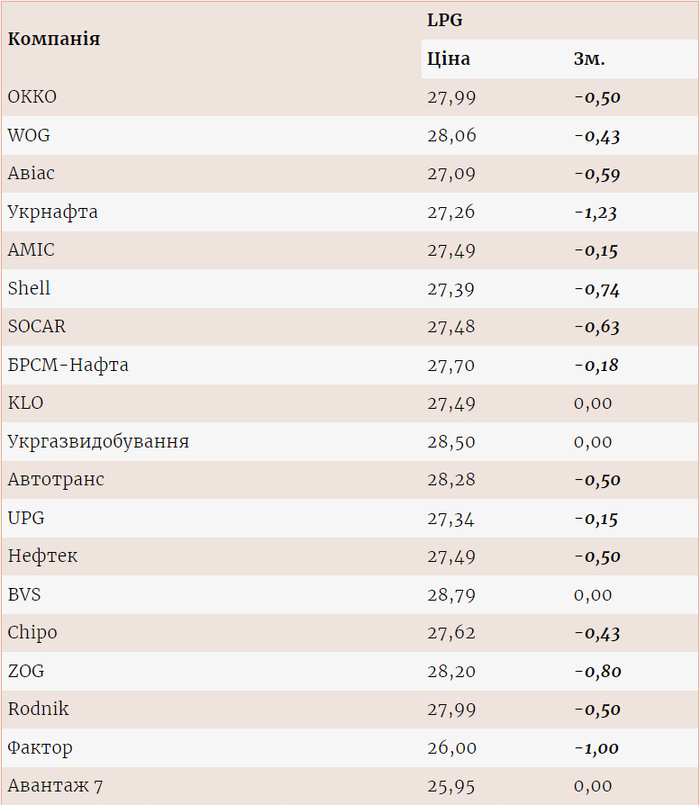700x805 pixels.
Task: Click the BVS price 28,79
Action: (x=451, y=595)
